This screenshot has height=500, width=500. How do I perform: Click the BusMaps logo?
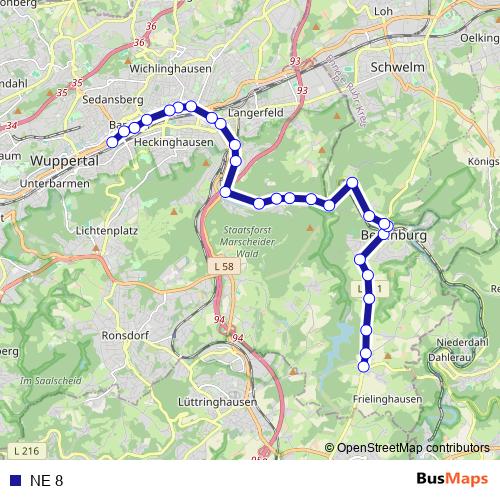point(452,479)
